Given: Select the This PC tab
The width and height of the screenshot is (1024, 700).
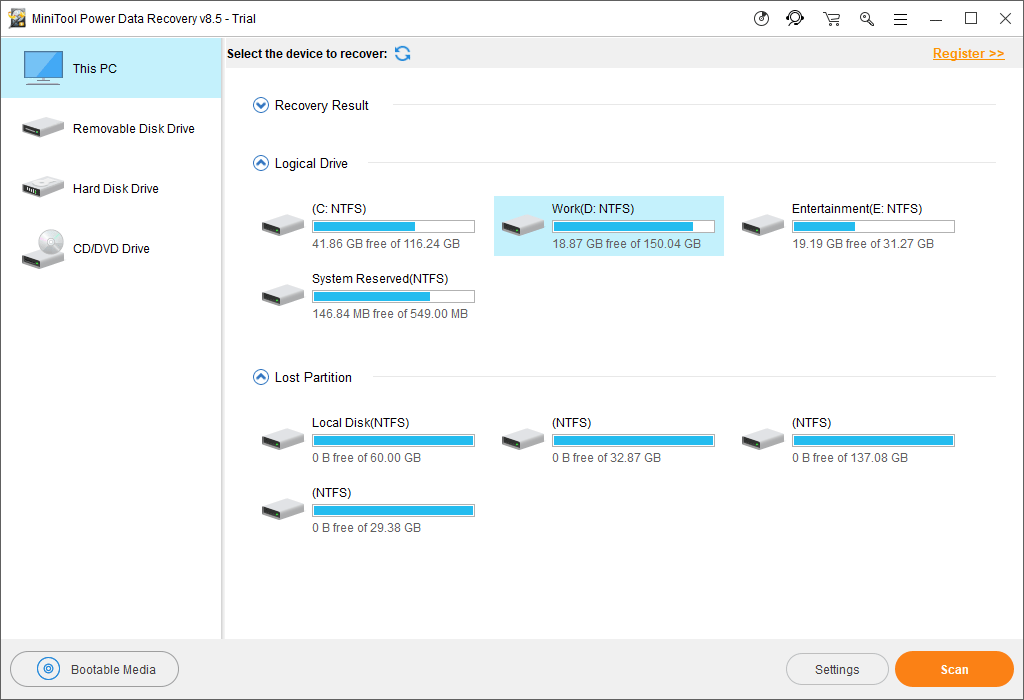Looking at the screenshot, I should 112,68.
